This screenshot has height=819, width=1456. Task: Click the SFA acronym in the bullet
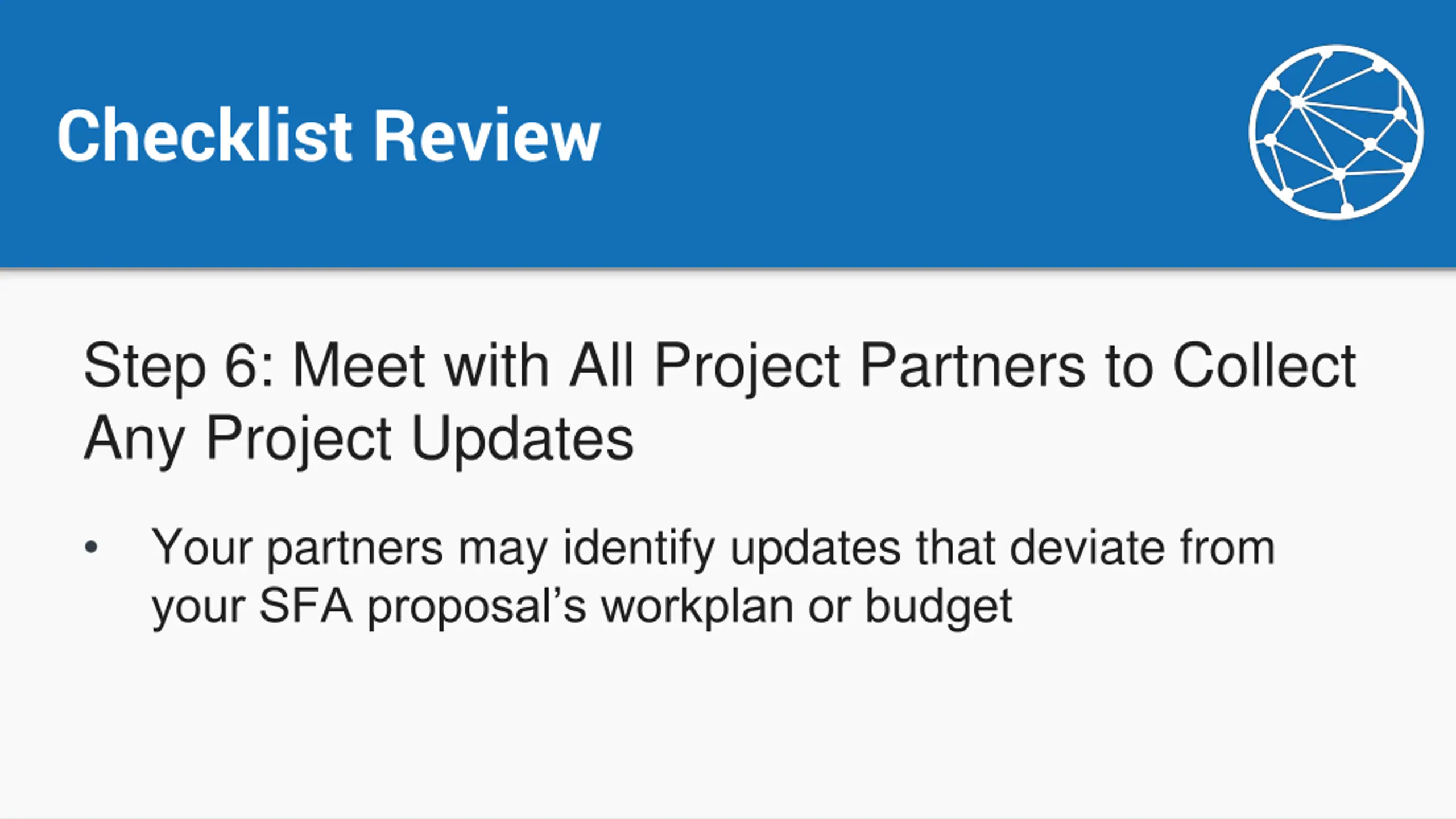pyautogui.click(x=306, y=606)
